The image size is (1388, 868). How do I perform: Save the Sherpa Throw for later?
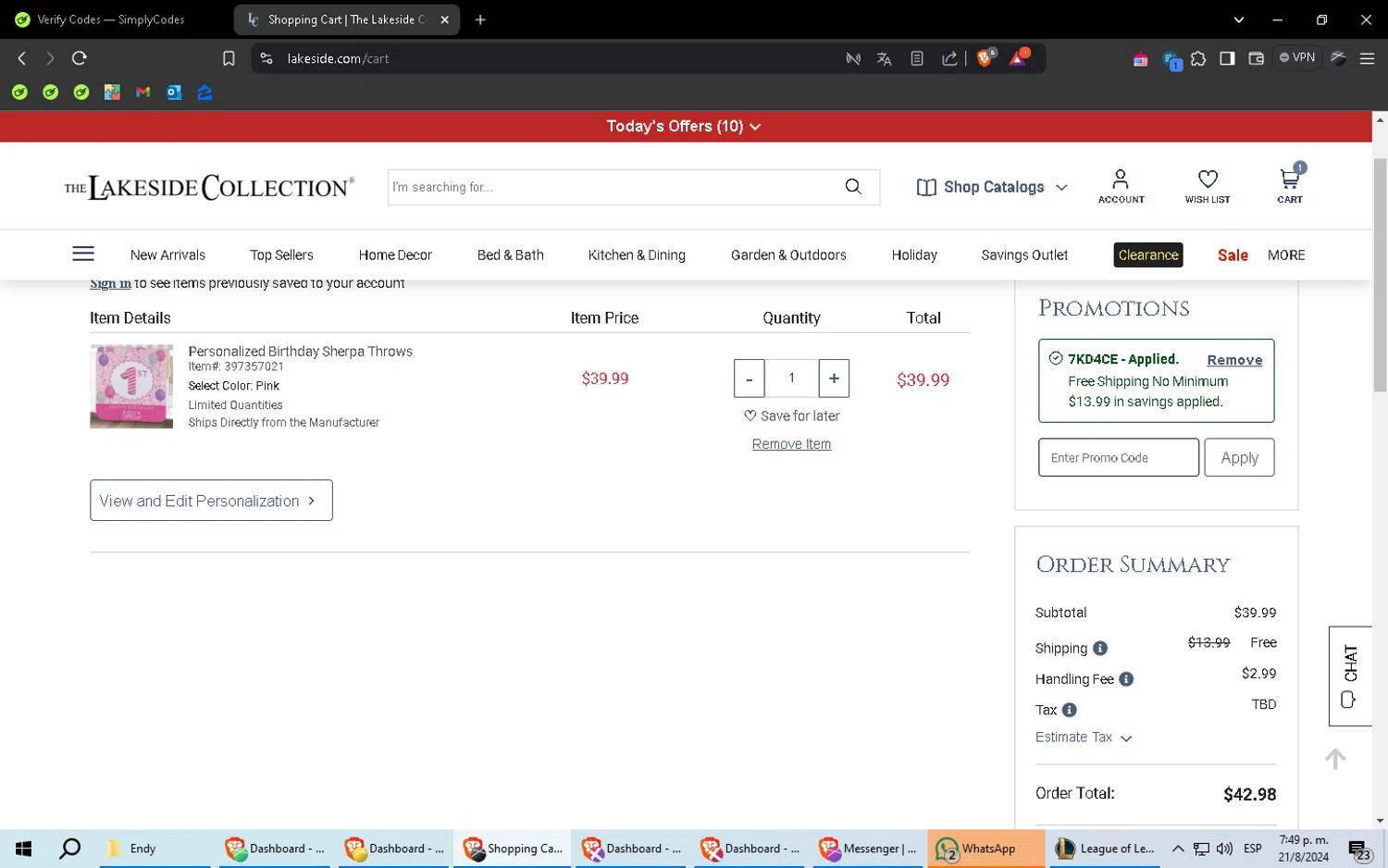click(792, 416)
